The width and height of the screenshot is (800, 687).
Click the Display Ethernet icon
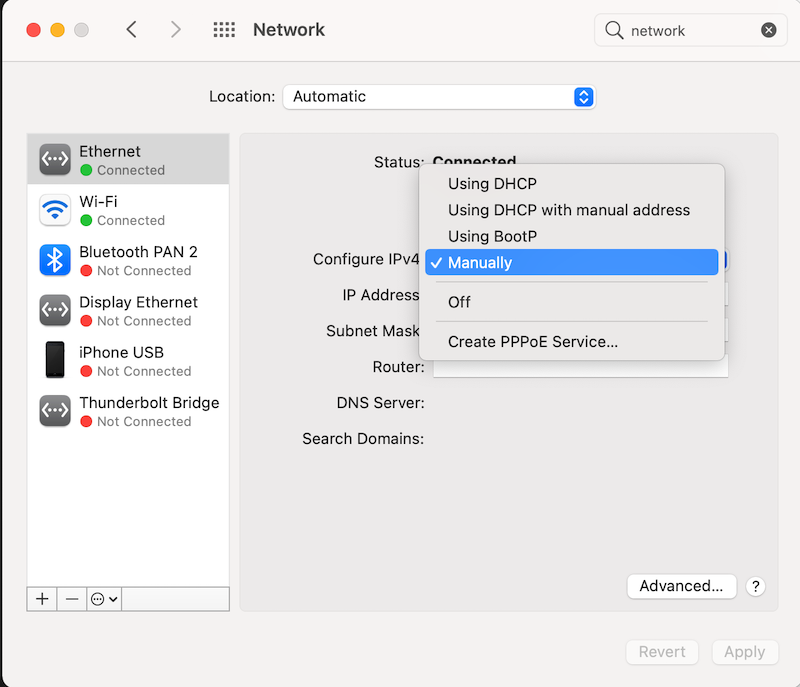pyautogui.click(x=55, y=310)
